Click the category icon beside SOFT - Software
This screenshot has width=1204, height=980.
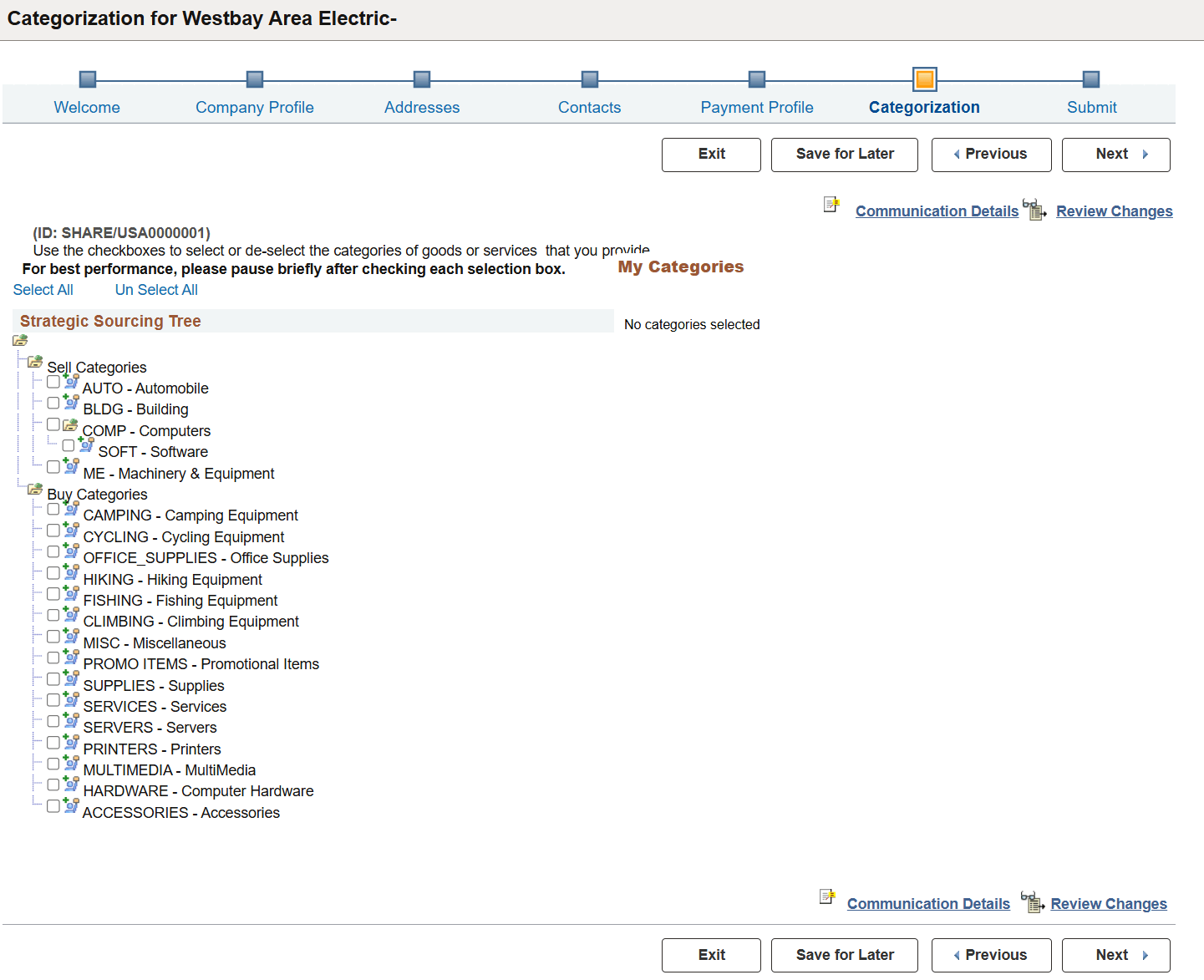click(x=86, y=445)
